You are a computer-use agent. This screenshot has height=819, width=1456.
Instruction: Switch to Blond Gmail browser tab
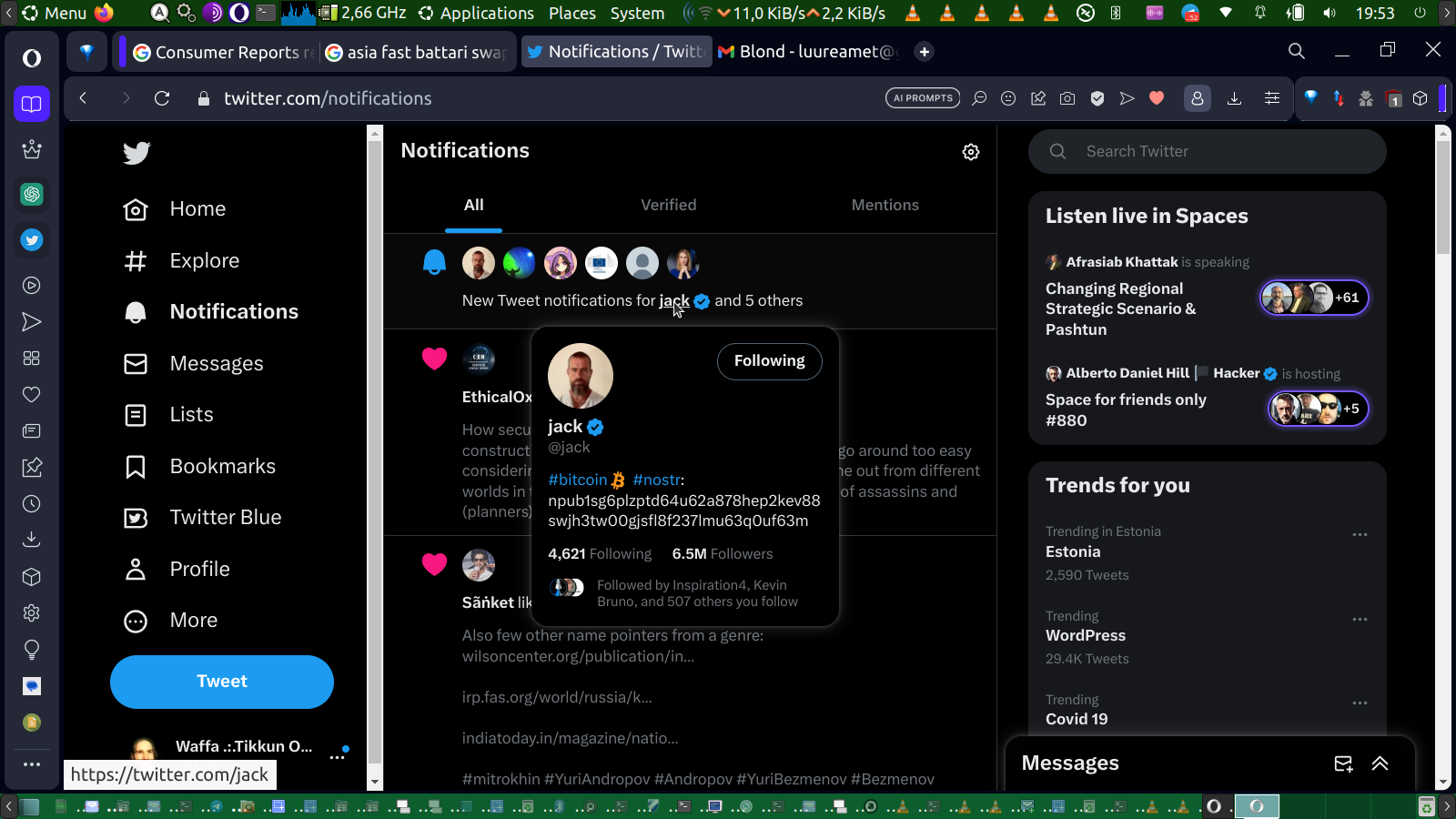point(807,52)
